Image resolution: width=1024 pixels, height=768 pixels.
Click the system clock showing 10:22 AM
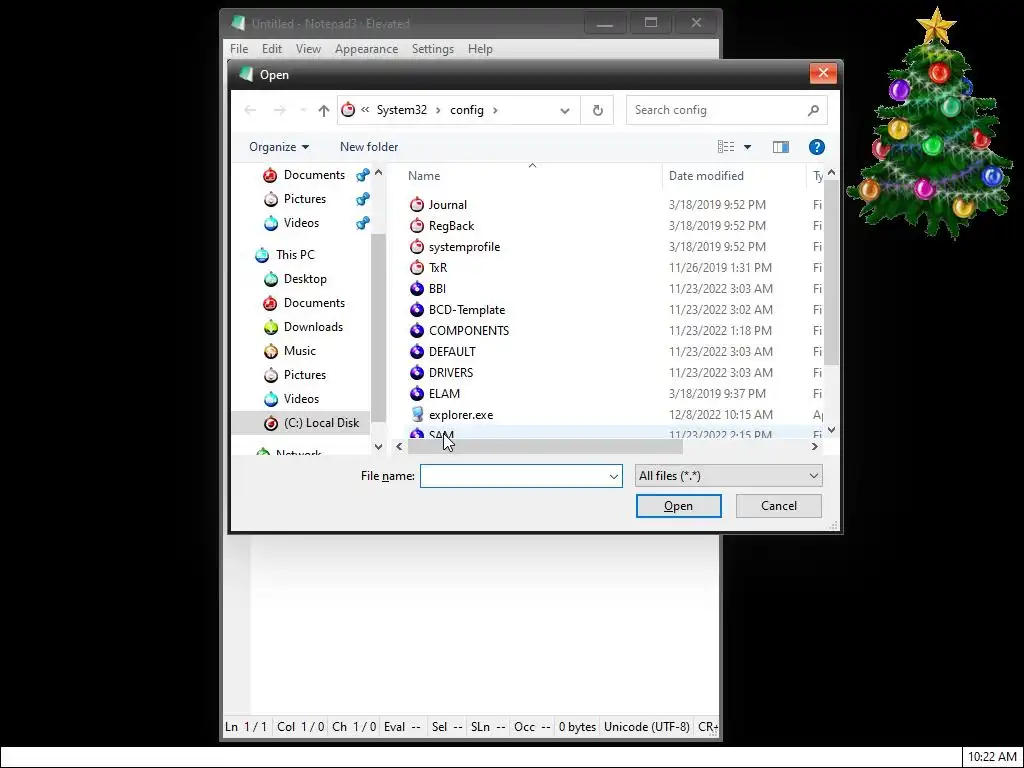coord(992,757)
